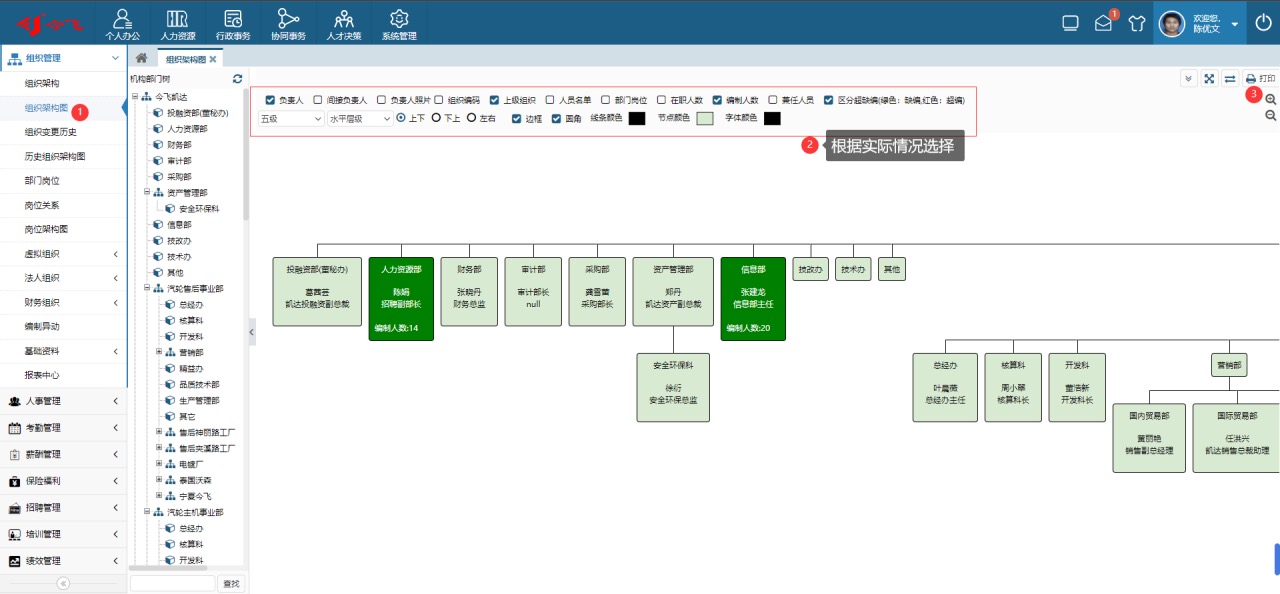This screenshot has width=1280, height=594.
Task: Zoom out the org chart
Action: click(x=1270, y=116)
